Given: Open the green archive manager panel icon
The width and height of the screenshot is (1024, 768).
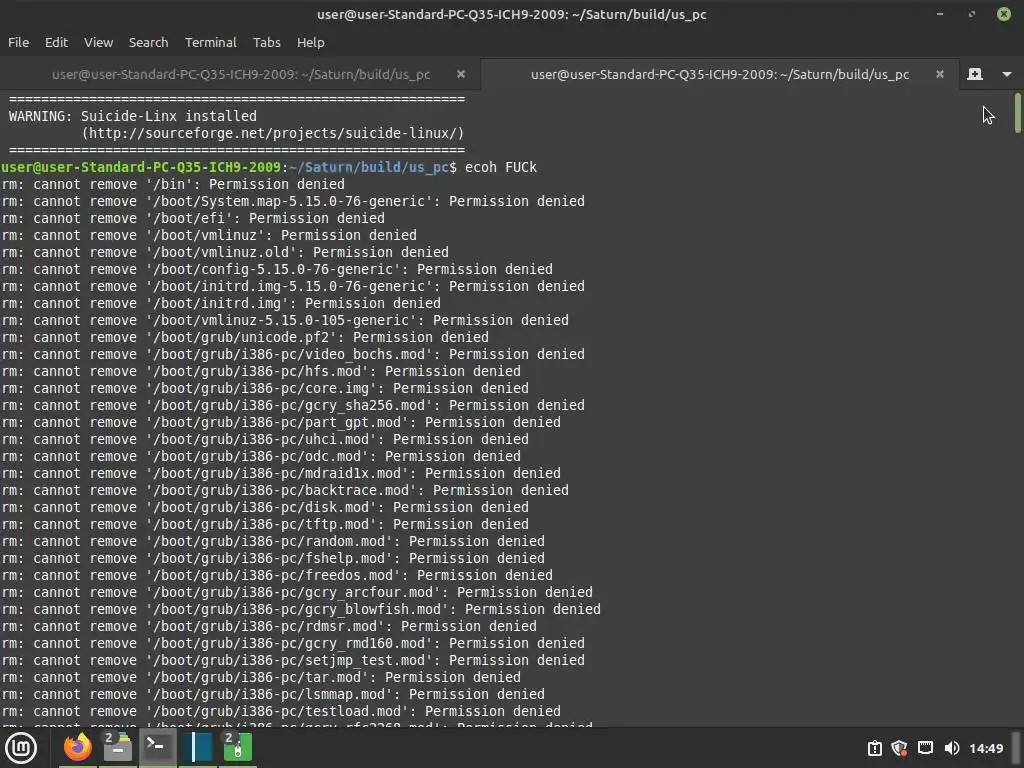Looking at the screenshot, I should 237,747.
